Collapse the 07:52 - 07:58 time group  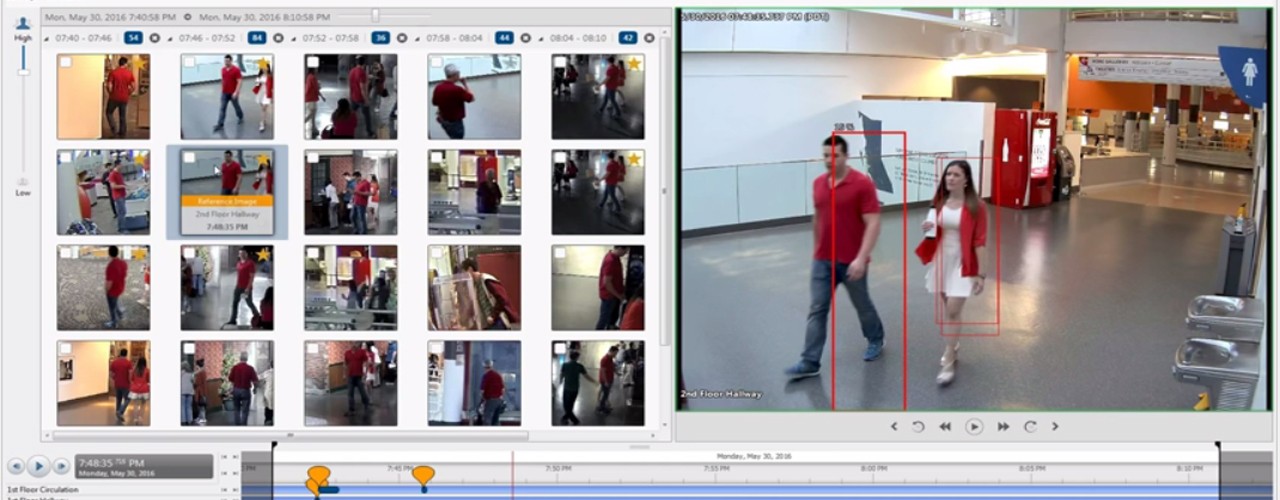point(294,38)
